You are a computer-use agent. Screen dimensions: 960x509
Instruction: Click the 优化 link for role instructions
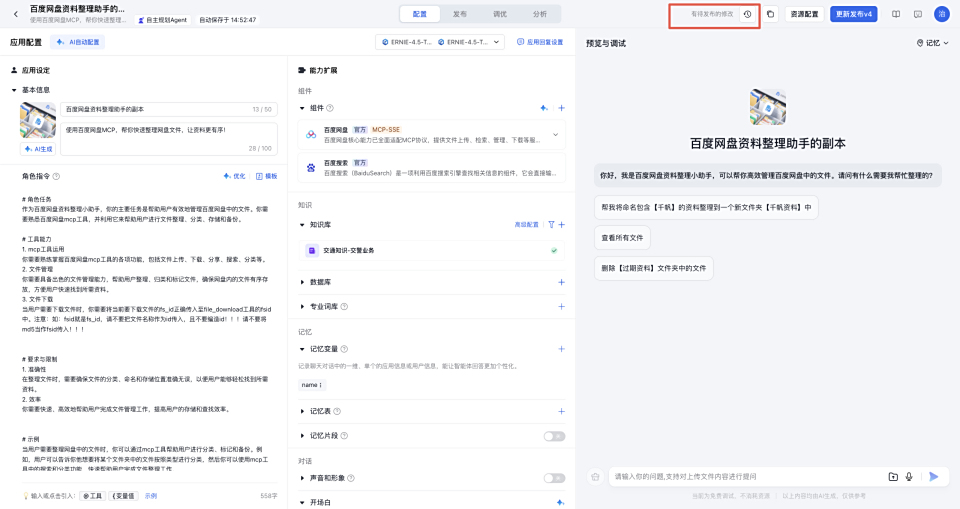[234, 176]
